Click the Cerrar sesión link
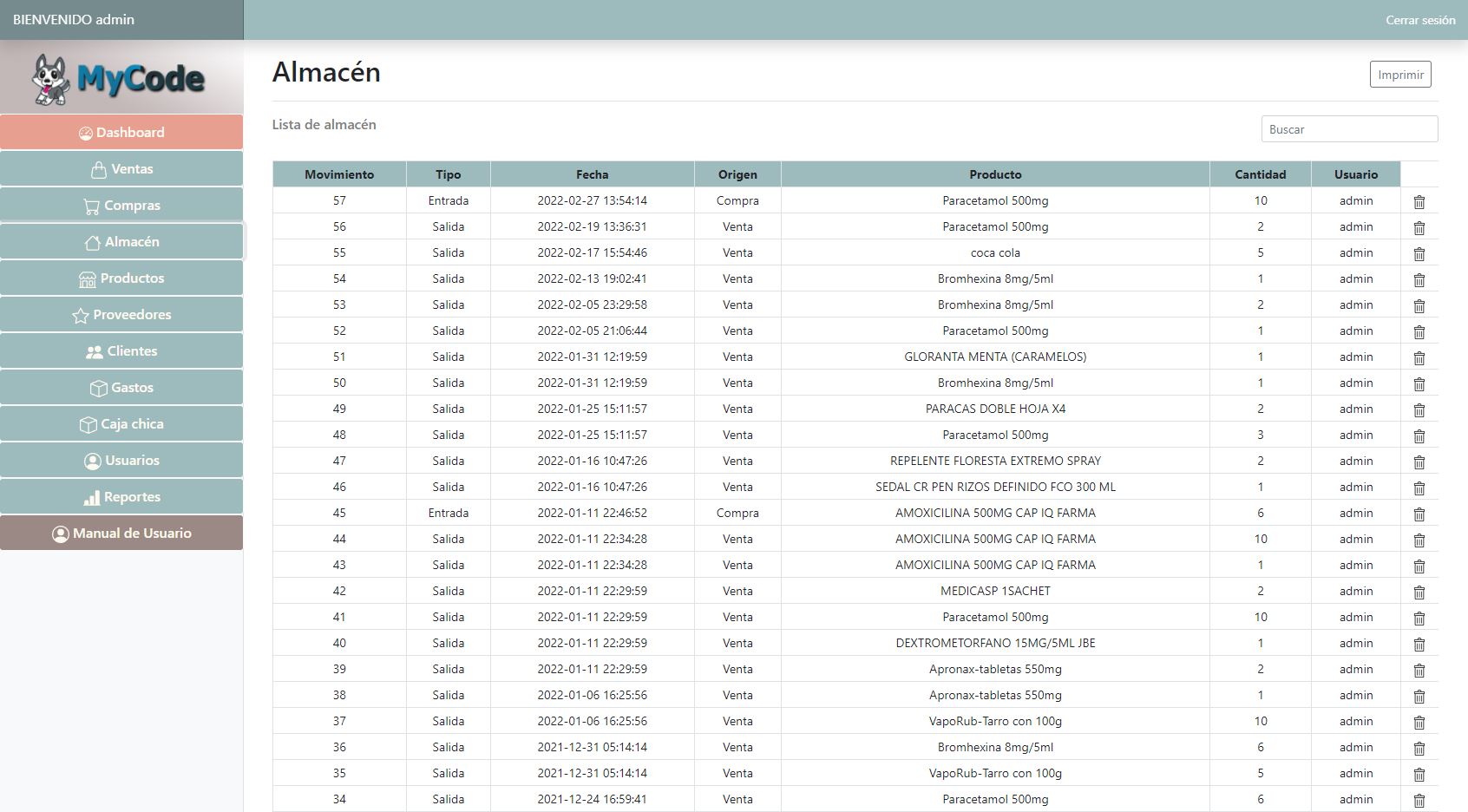1468x812 pixels. [1419, 20]
